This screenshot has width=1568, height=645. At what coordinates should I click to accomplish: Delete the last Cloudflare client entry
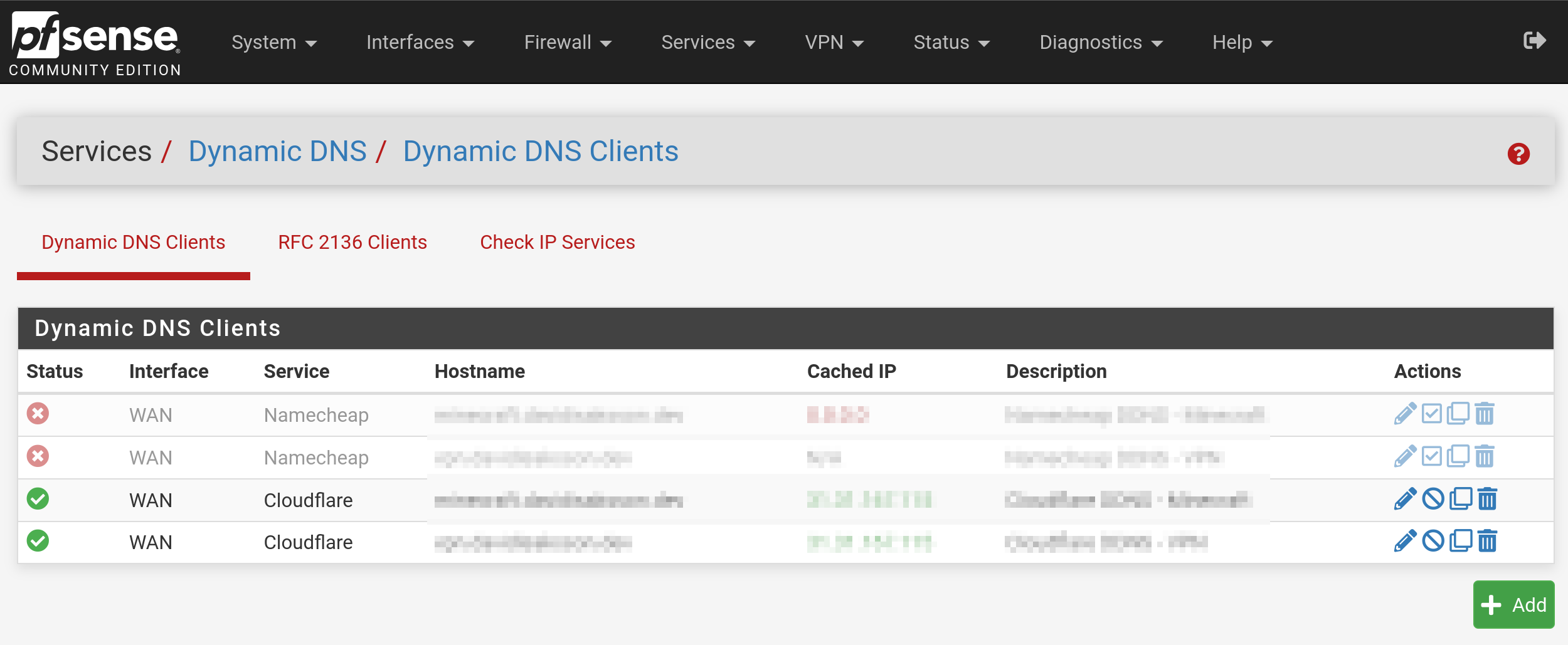tap(1487, 541)
